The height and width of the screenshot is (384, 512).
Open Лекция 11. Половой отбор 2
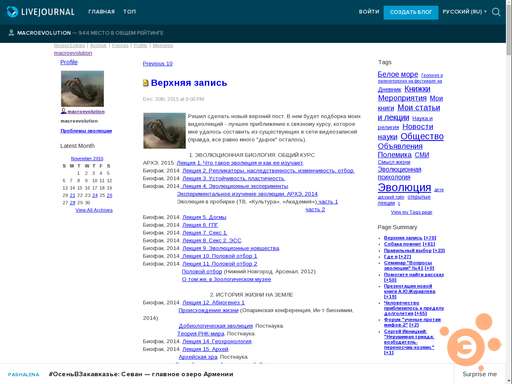pos(220,264)
